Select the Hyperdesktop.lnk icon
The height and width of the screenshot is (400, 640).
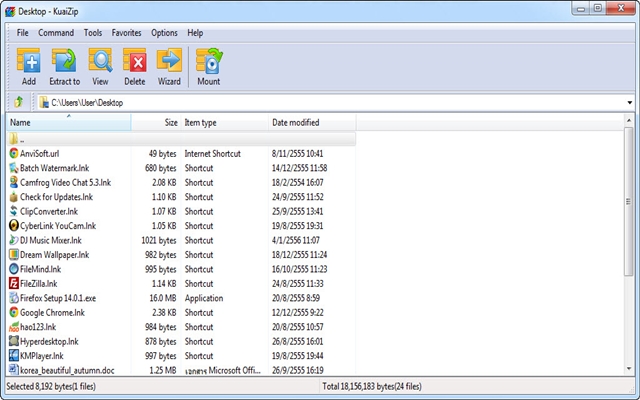point(14,341)
